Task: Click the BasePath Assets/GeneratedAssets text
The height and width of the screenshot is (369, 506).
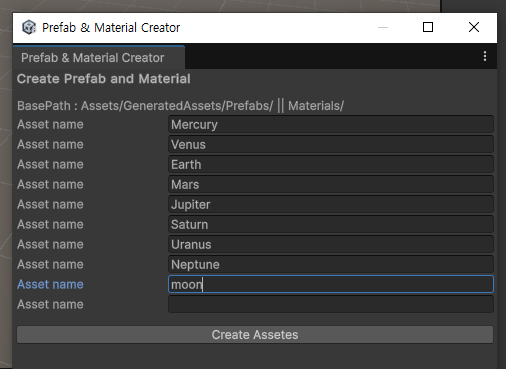Action: (x=180, y=106)
